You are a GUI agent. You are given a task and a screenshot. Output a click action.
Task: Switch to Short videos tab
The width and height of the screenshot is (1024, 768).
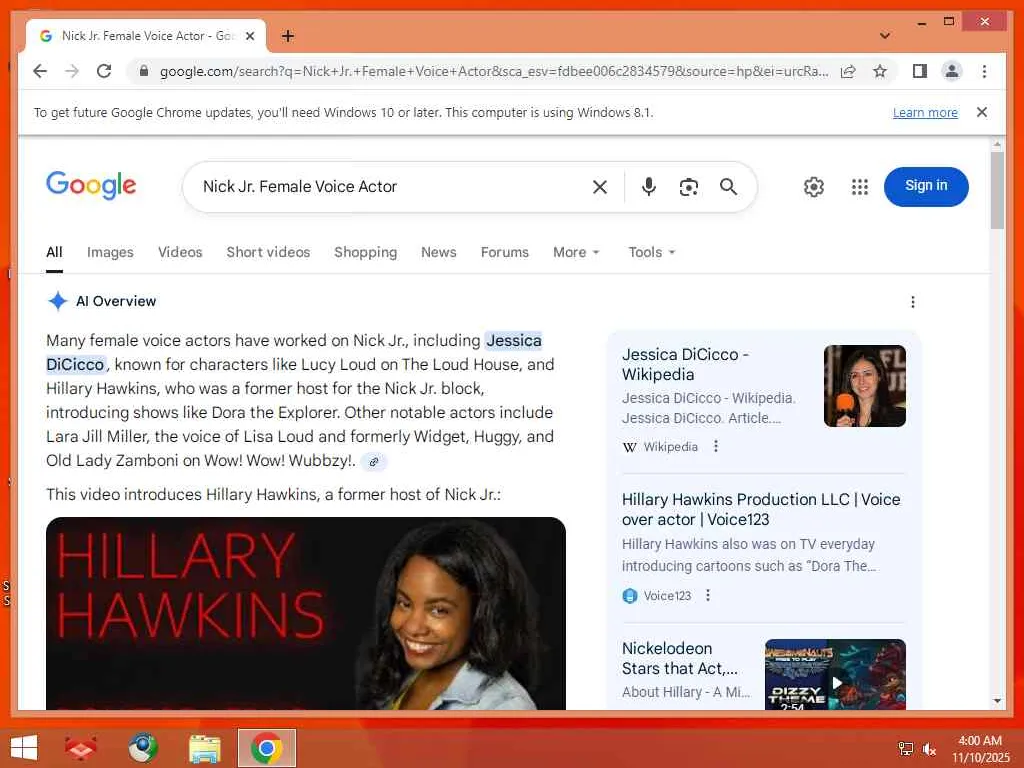tap(268, 252)
